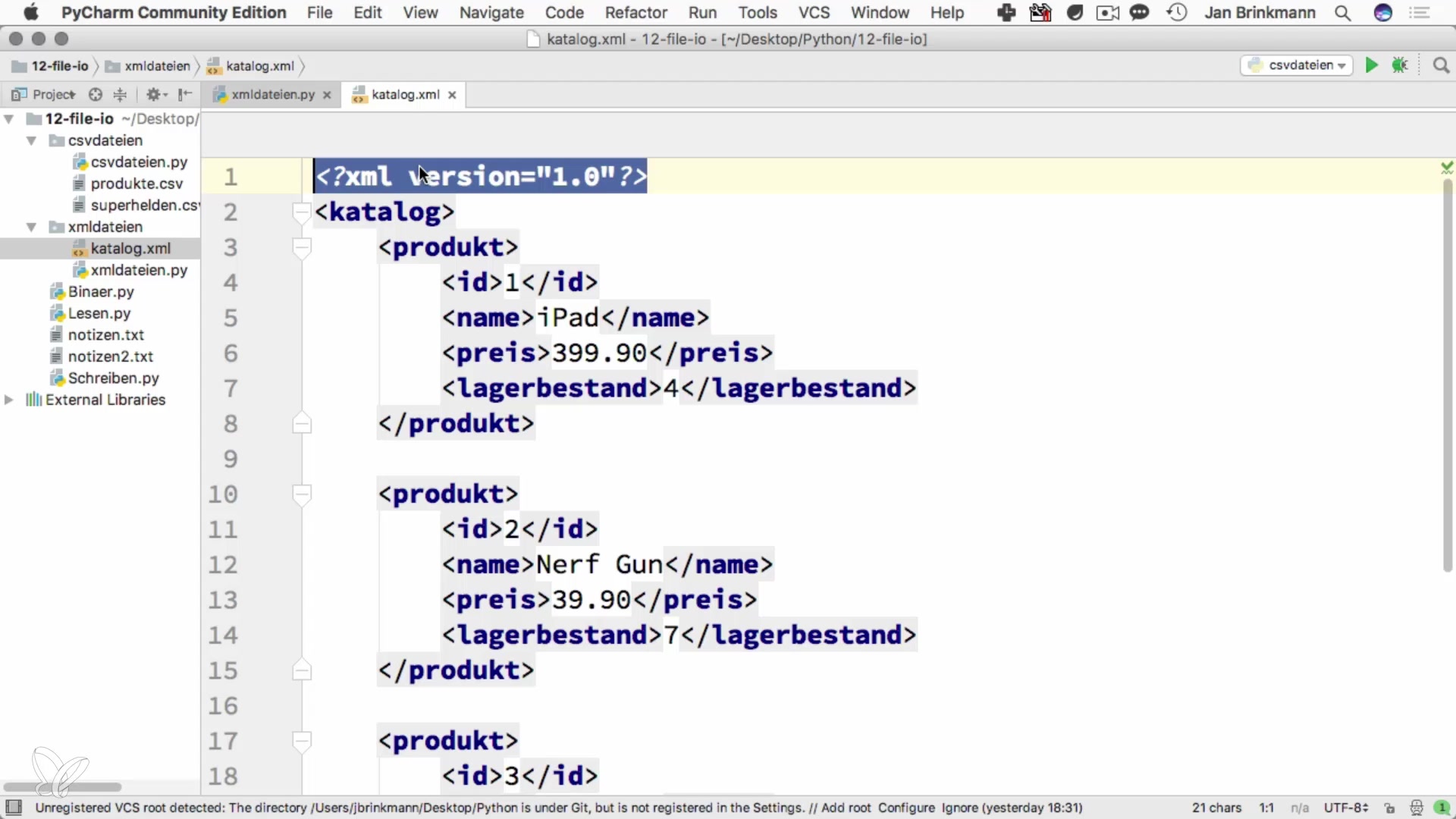Click the Add root link
The width and height of the screenshot is (1456, 819).
(x=846, y=808)
